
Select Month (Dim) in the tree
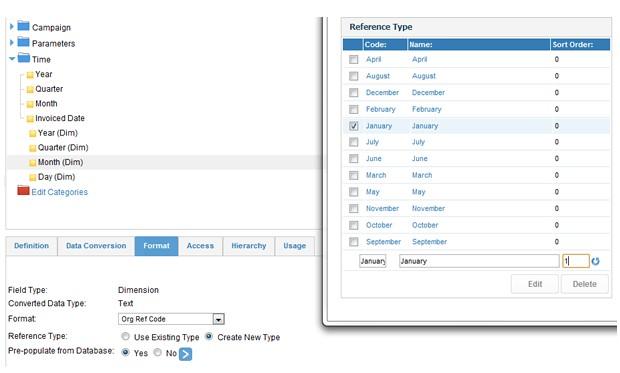pyautogui.click(x=60, y=163)
